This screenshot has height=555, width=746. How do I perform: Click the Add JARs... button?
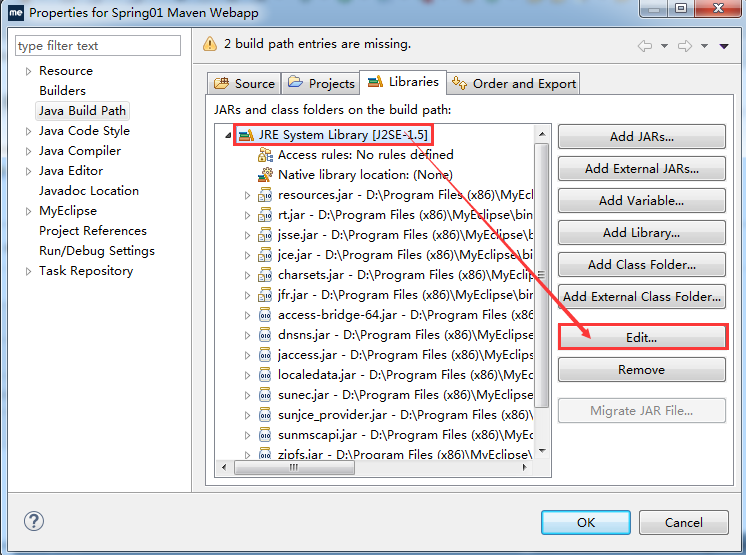click(642, 137)
